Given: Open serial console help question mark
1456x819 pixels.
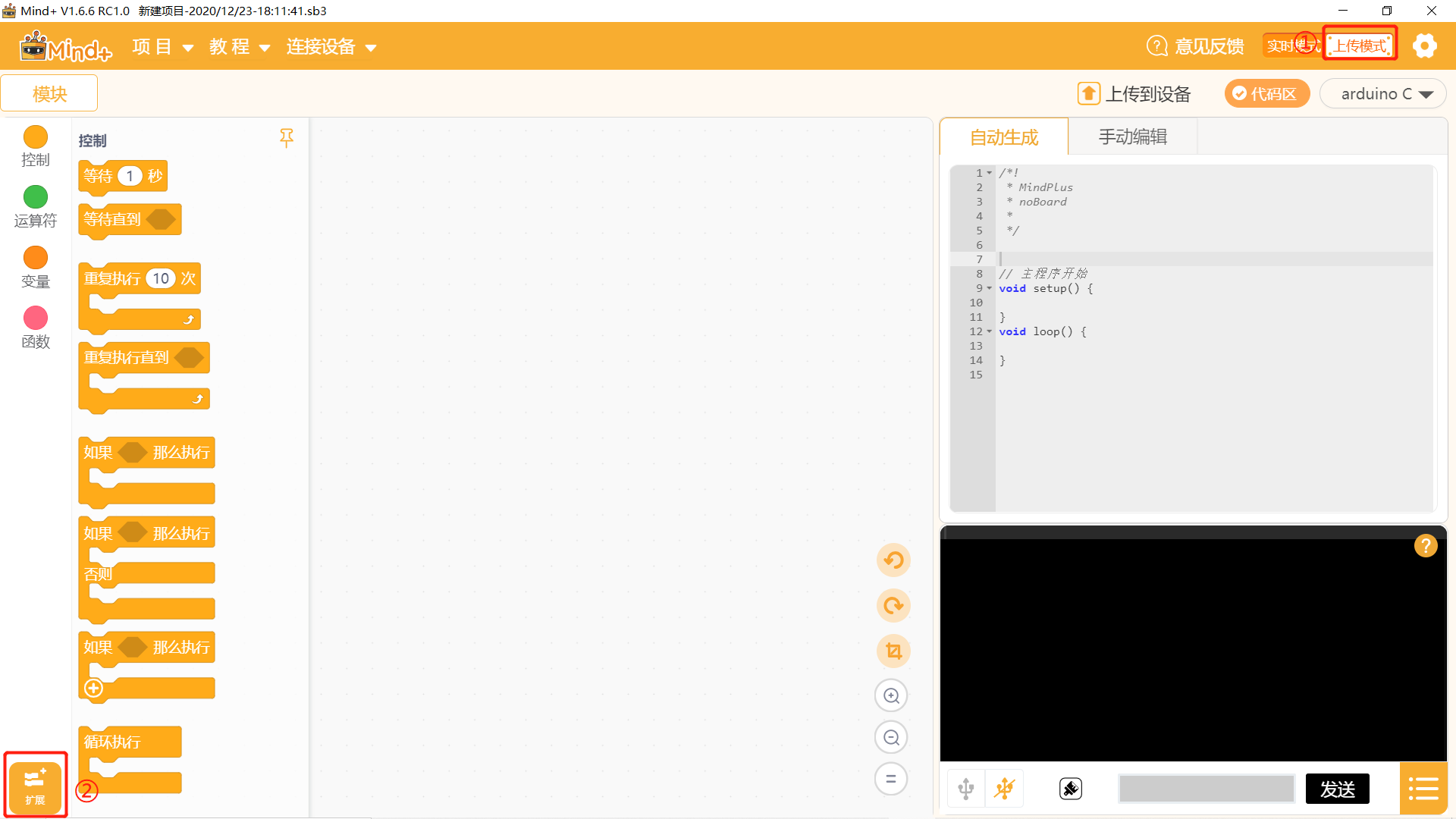Looking at the screenshot, I should 1426,545.
